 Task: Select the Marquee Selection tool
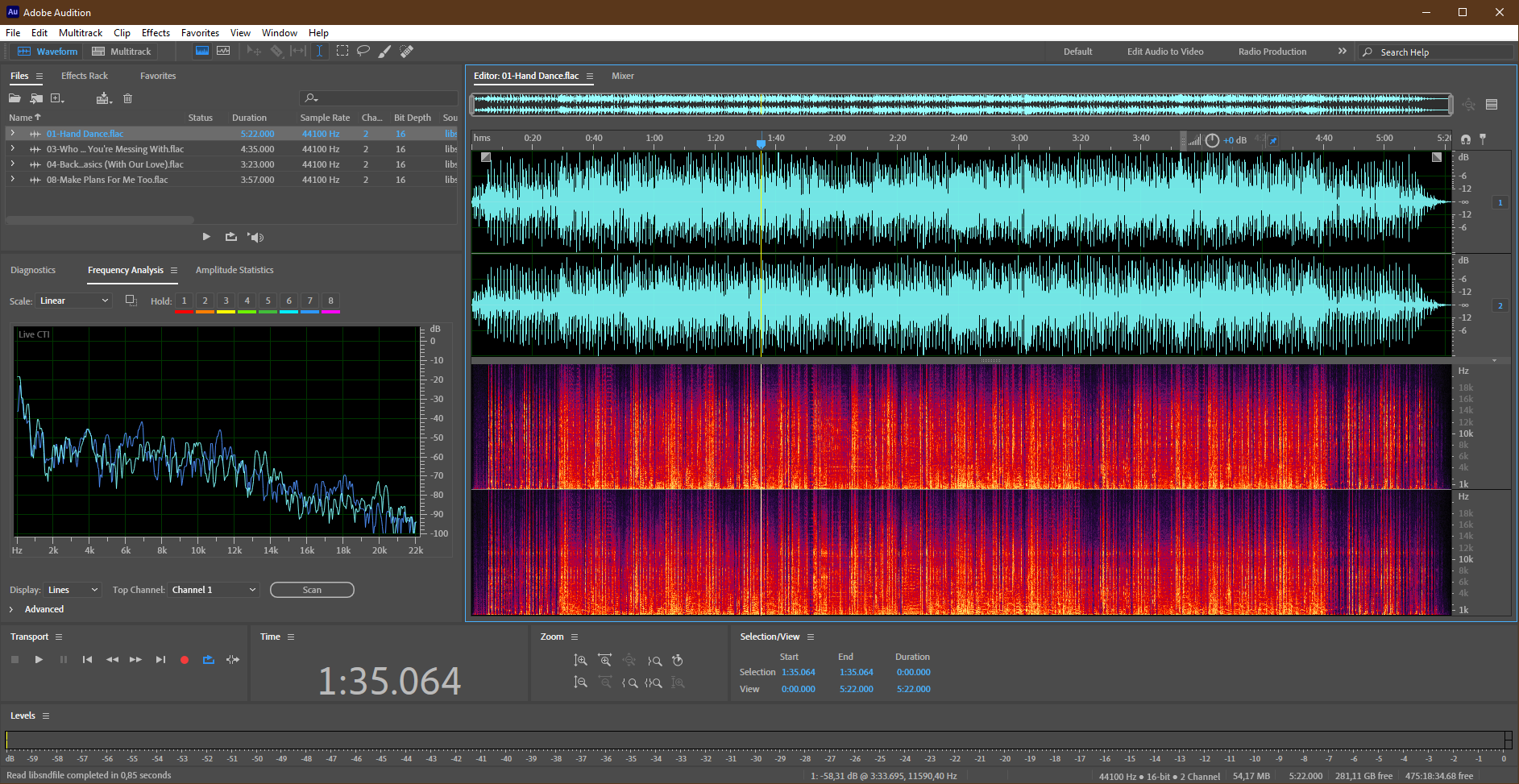[x=342, y=51]
